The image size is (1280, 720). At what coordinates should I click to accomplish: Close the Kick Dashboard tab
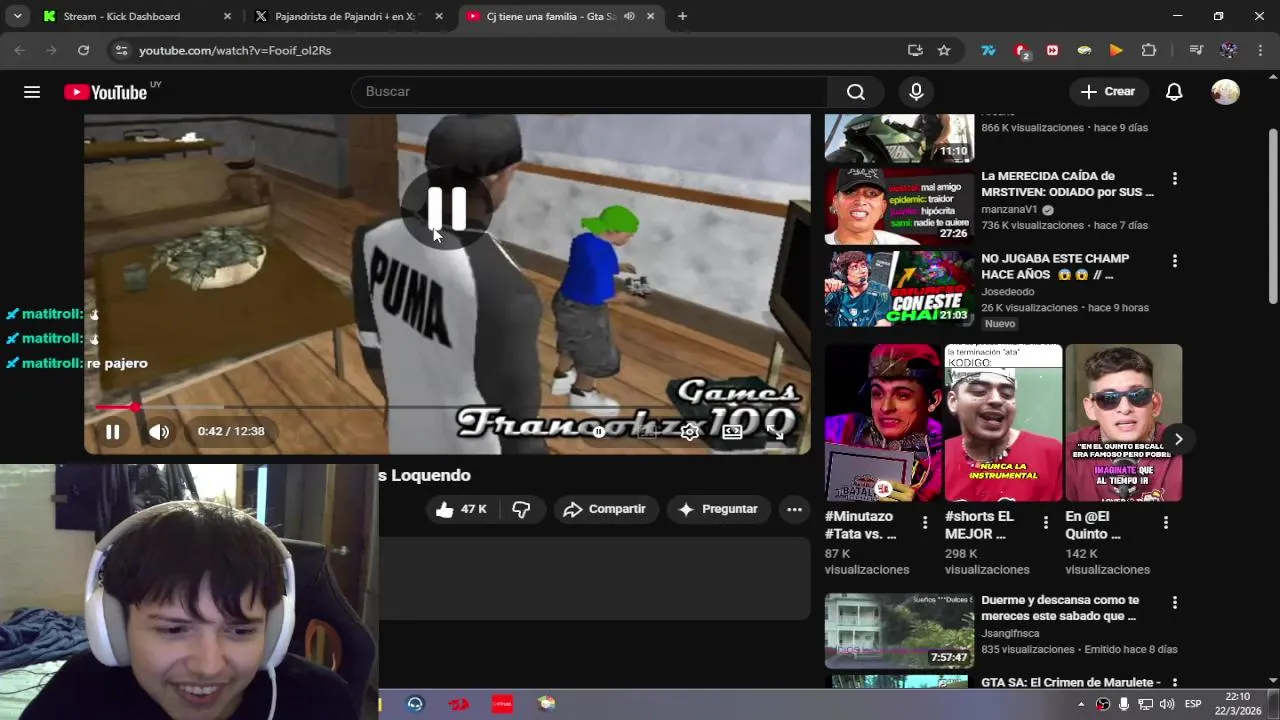point(227,16)
